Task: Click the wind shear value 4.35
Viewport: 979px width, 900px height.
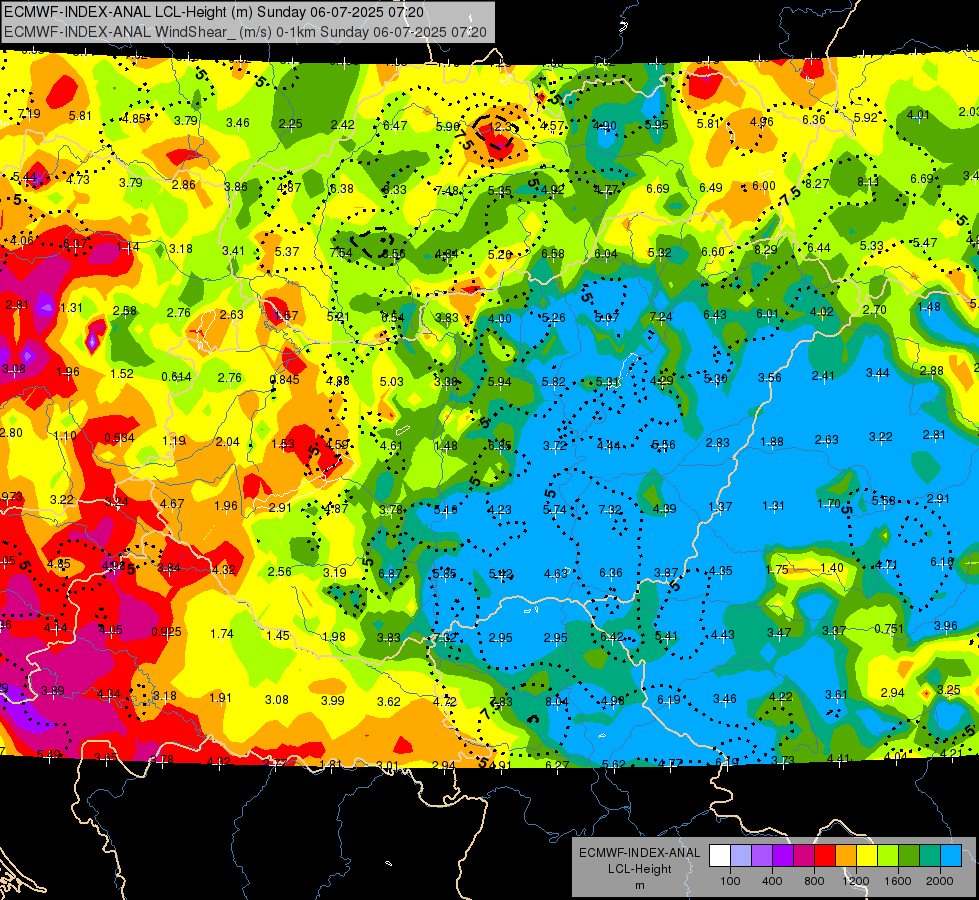Action: pos(721,570)
